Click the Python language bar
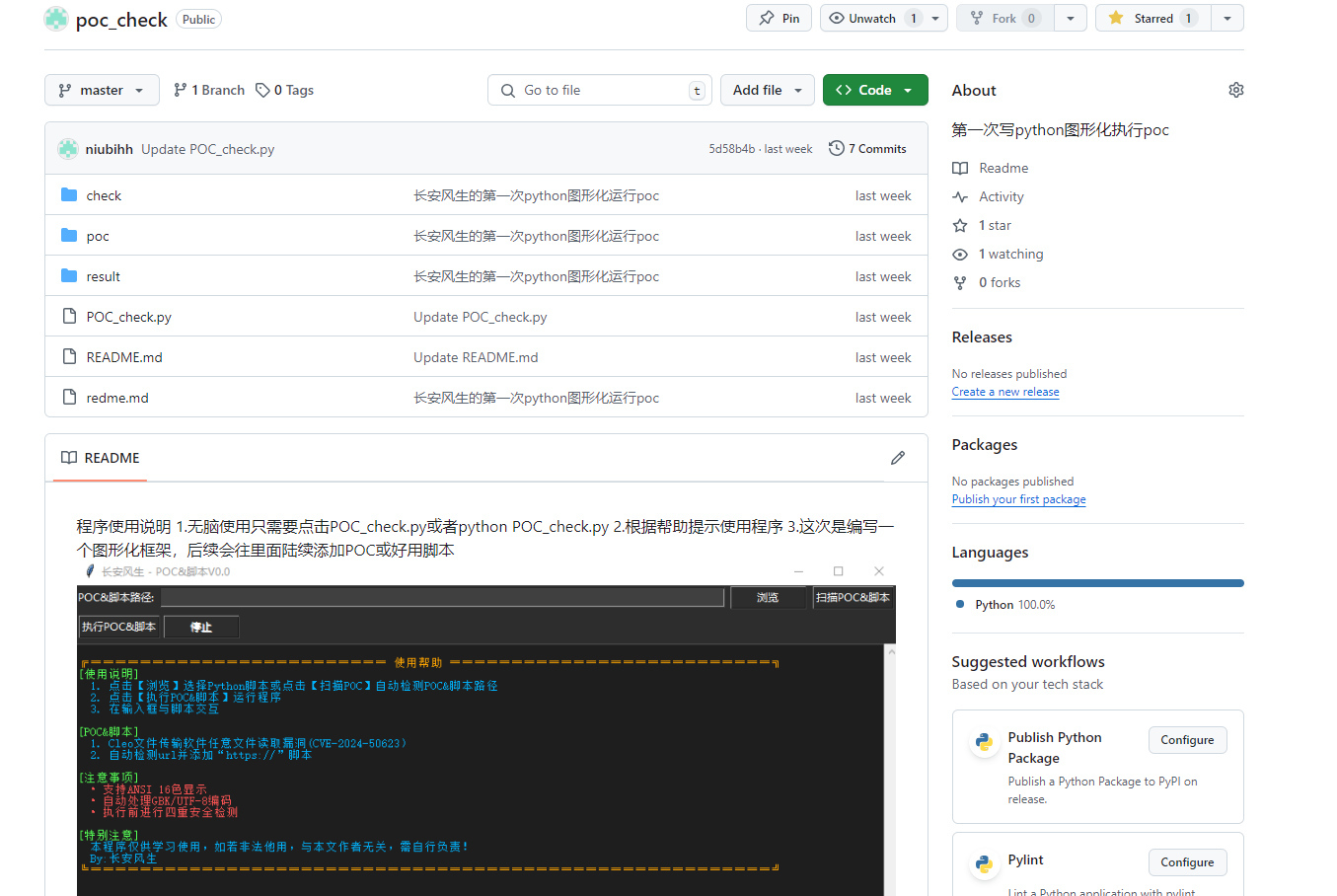1337x896 pixels. pyautogui.click(x=1097, y=583)
